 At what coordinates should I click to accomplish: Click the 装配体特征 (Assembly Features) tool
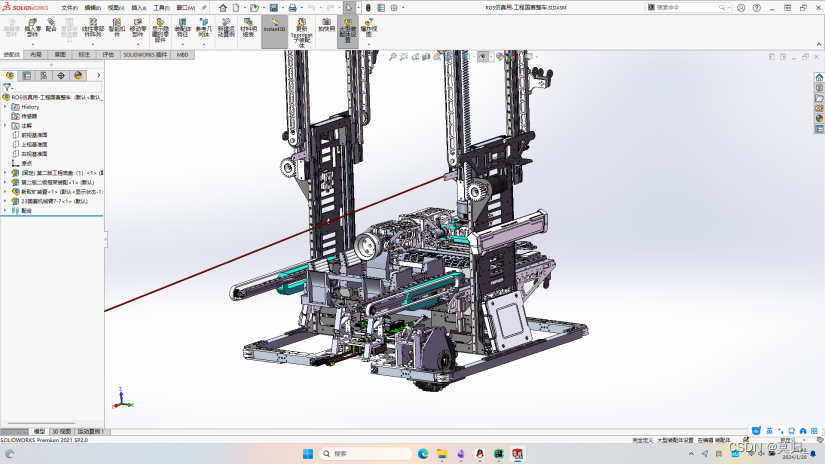pyautogui.click(x=182, y=28)
